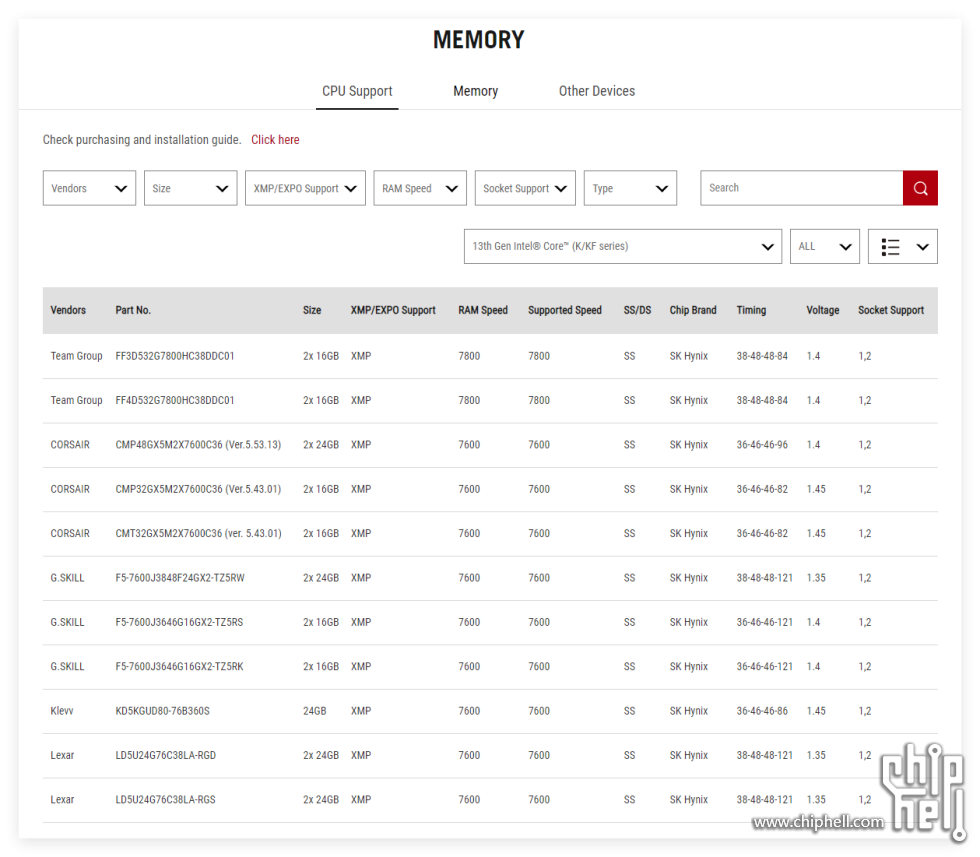This screenshot has height=857, width=980.
Task: Click the 24GB size cell for Klevv
Action: click(x=314, y=711)
